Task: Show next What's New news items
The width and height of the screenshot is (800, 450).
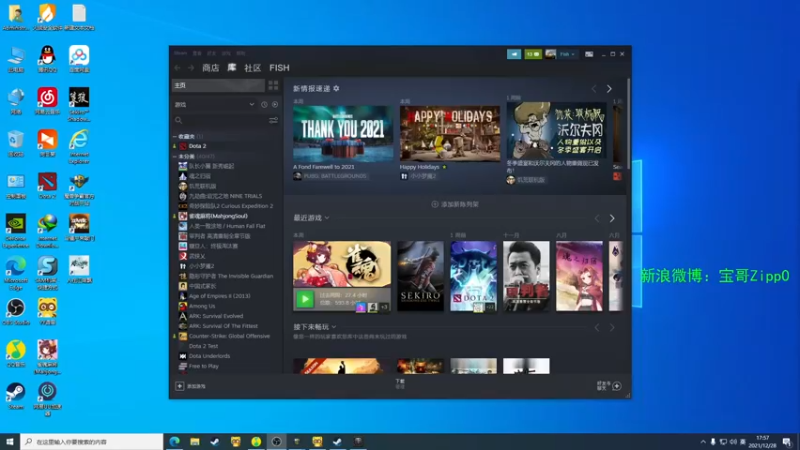Action: coord(609,89)
